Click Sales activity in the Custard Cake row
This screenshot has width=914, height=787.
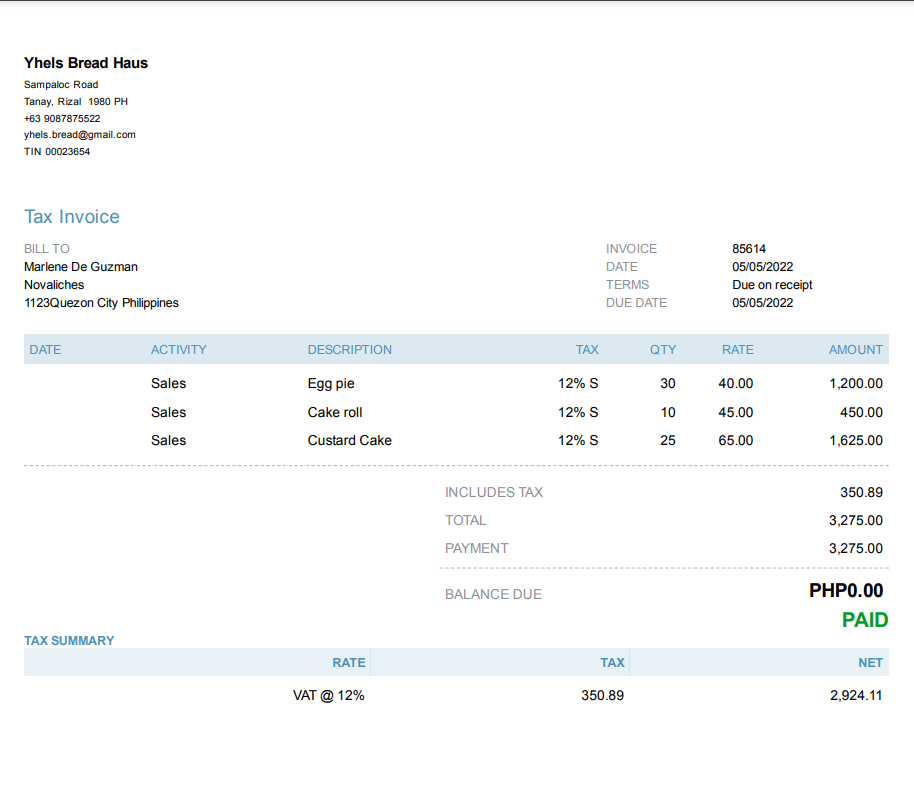click(x=168, y=441)
